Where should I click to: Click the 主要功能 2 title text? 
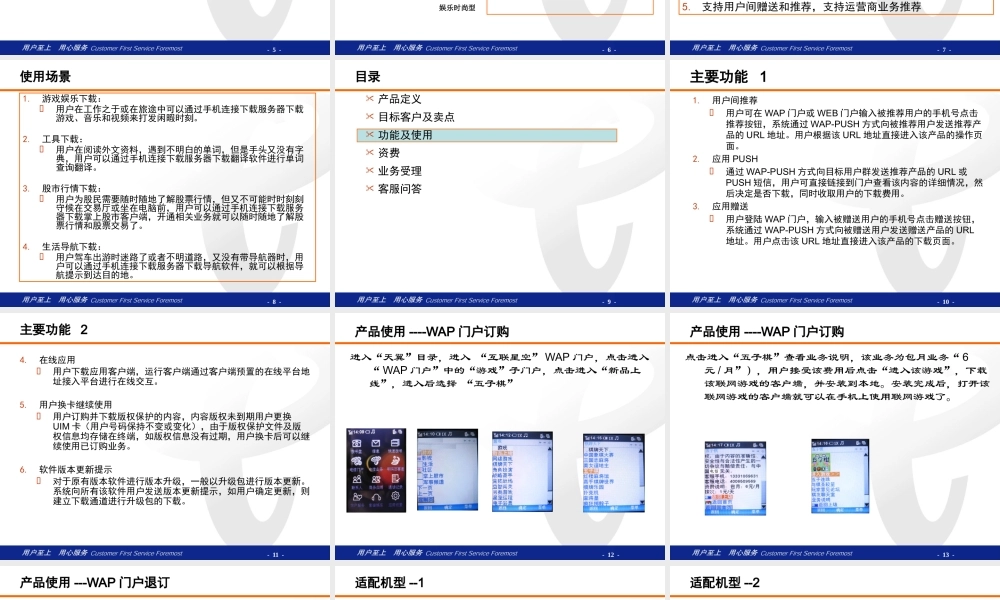(54, 330)
